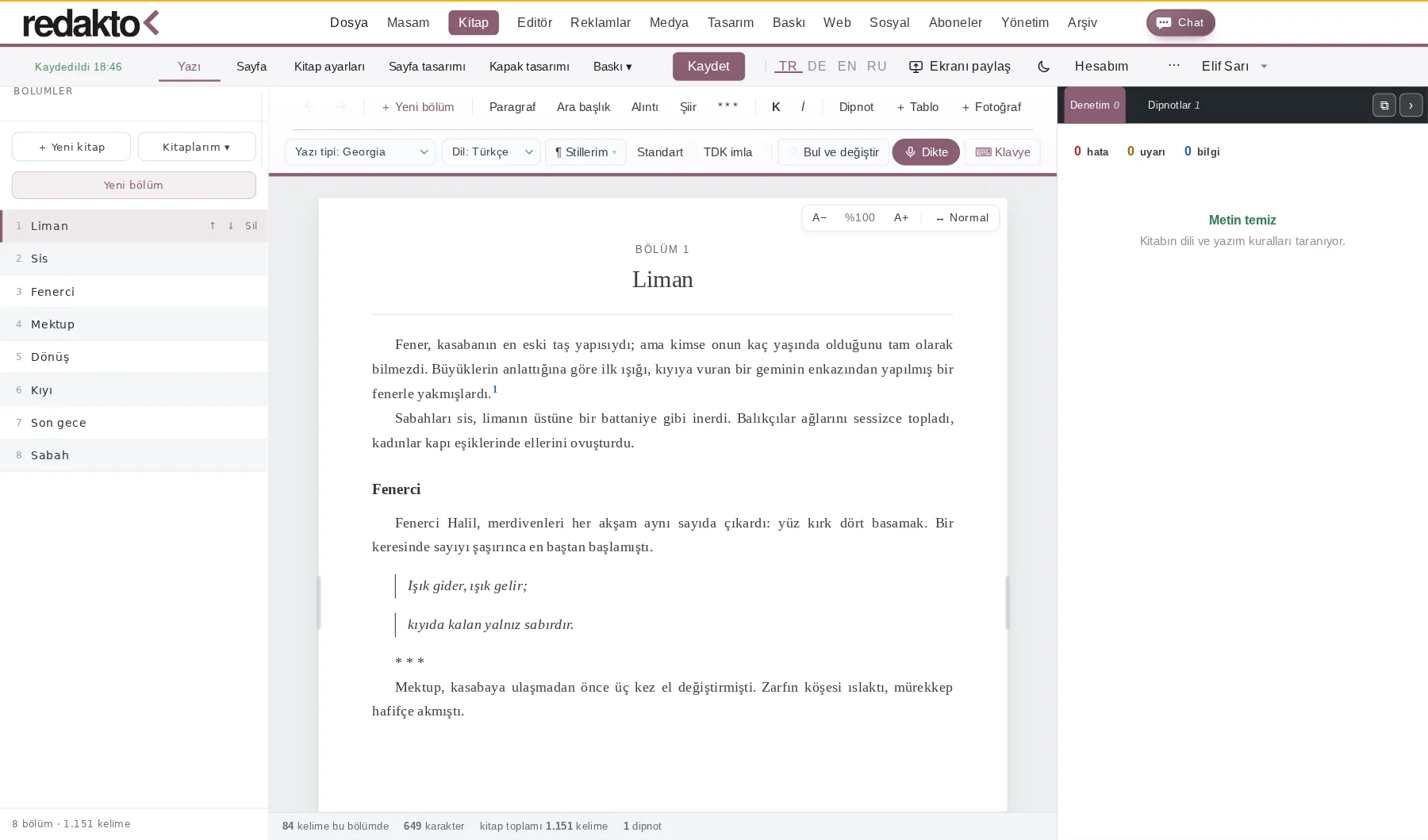Open Elif Sarı account menu
Image resolution: width=1428 pixels, height=840 pixels.
[1234, 67]
